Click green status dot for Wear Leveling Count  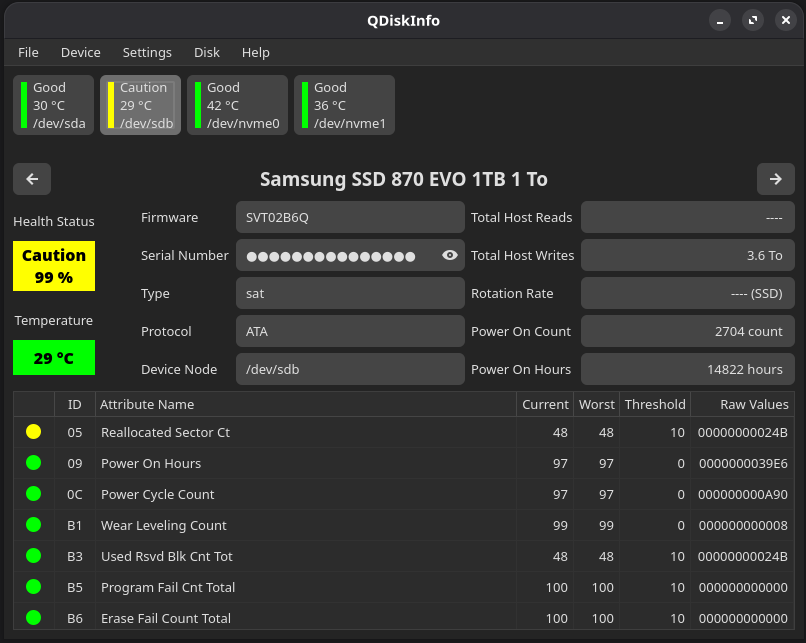click(33, 525)
